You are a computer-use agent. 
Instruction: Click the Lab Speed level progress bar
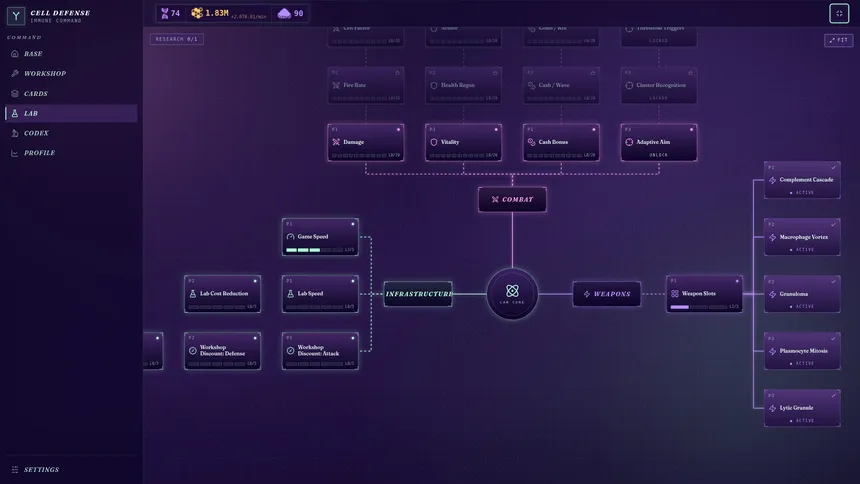coord(314,307)
